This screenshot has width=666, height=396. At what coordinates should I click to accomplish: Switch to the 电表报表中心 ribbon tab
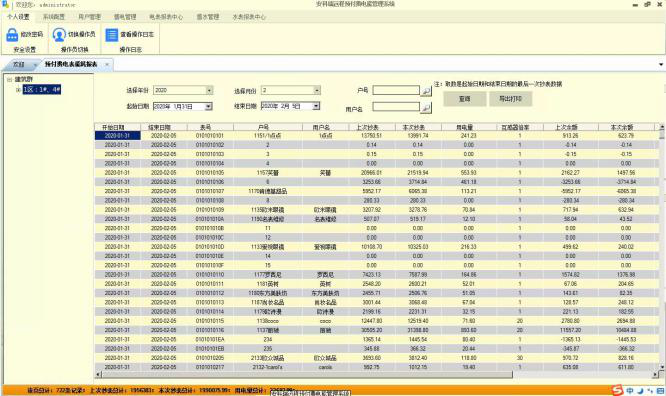166,17
